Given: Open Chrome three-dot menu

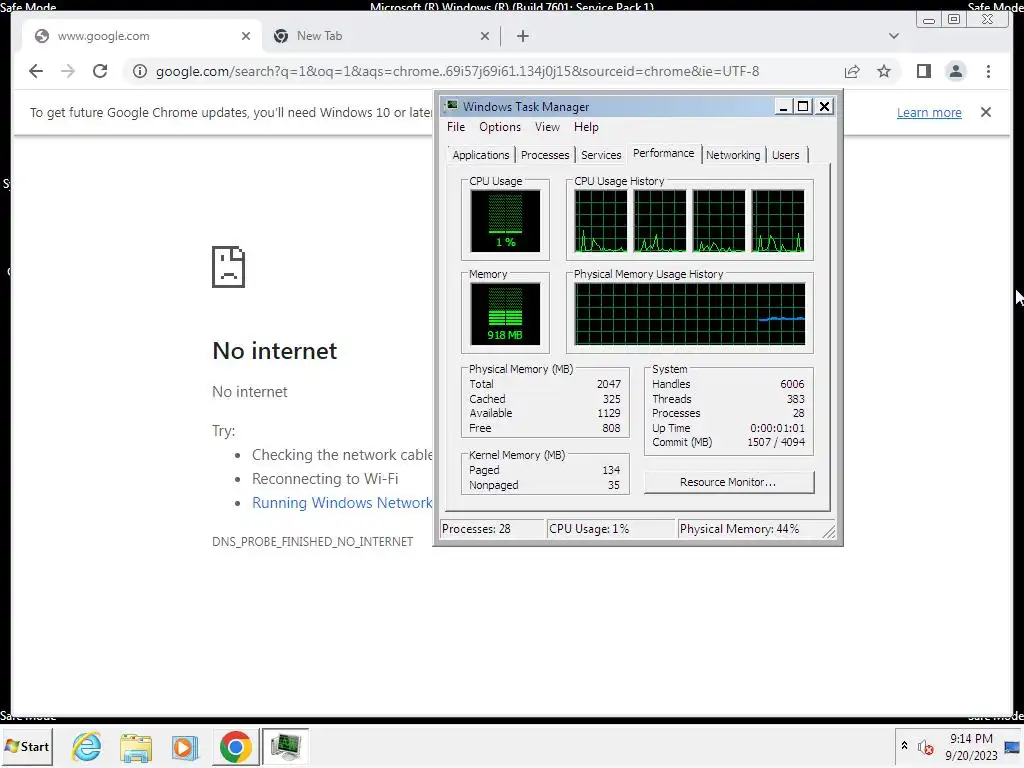Looking at the screenshot, I should point(988,71).
